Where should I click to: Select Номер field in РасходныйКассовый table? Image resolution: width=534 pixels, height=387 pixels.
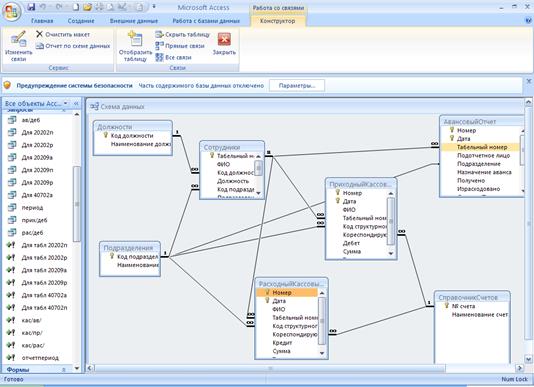click(x=287, y=292)
